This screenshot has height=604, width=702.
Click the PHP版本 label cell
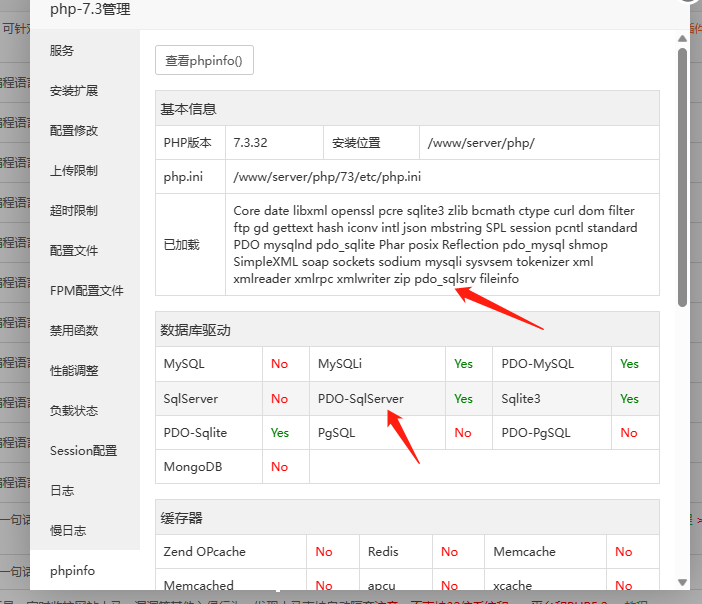click(190, 142)
